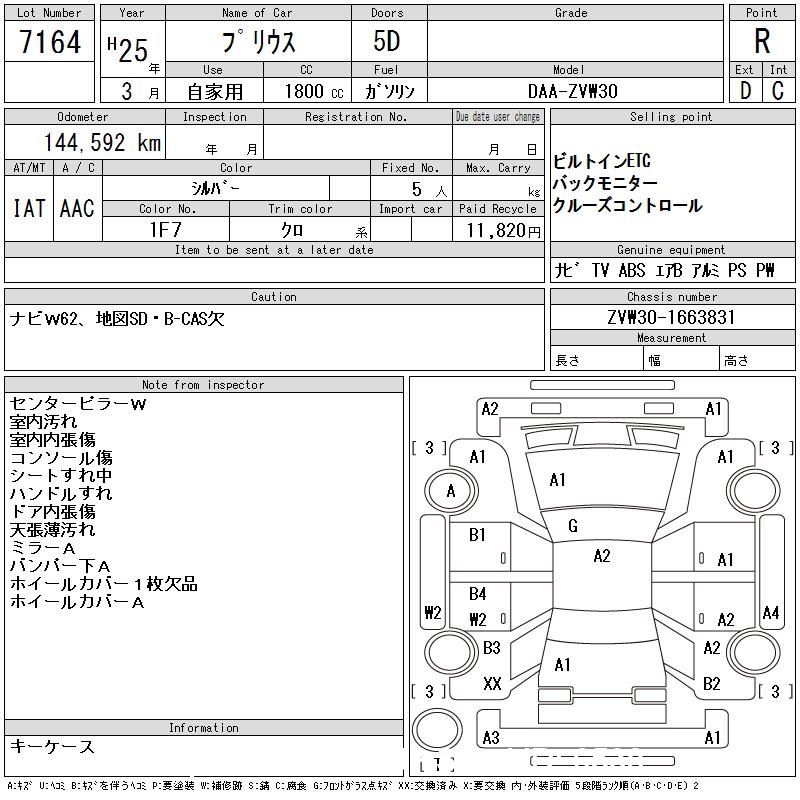Click inspector note 室内汚れ
The image size is (800, 800).
43,422
